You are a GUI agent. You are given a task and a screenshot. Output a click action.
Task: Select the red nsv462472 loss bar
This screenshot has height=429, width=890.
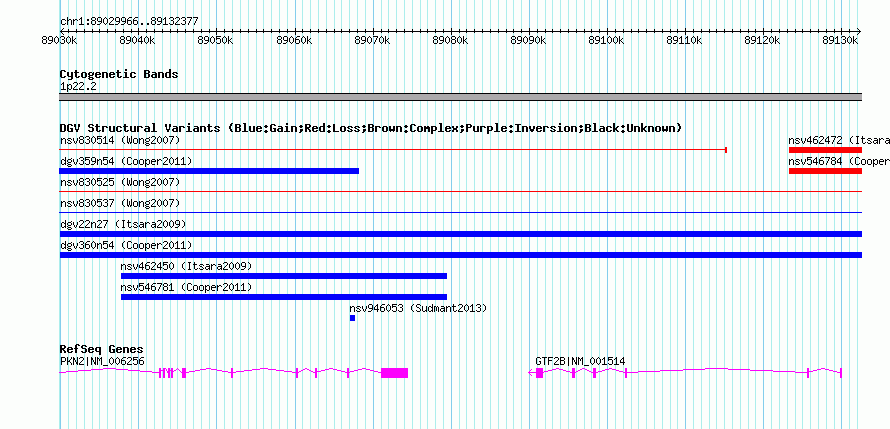point(825,150)
